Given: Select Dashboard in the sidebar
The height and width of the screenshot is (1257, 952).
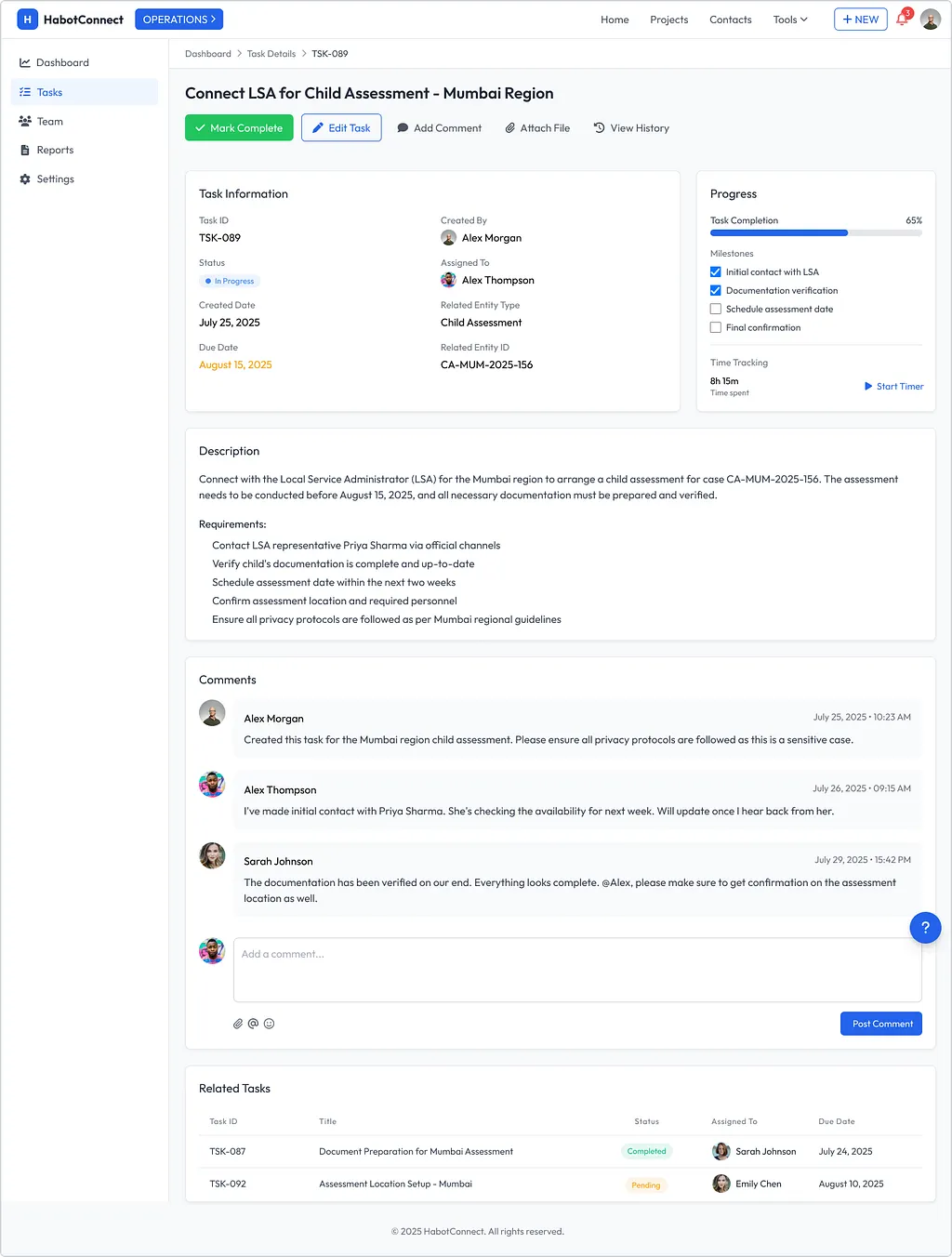Looking at the screenshot, I should 85,63.
